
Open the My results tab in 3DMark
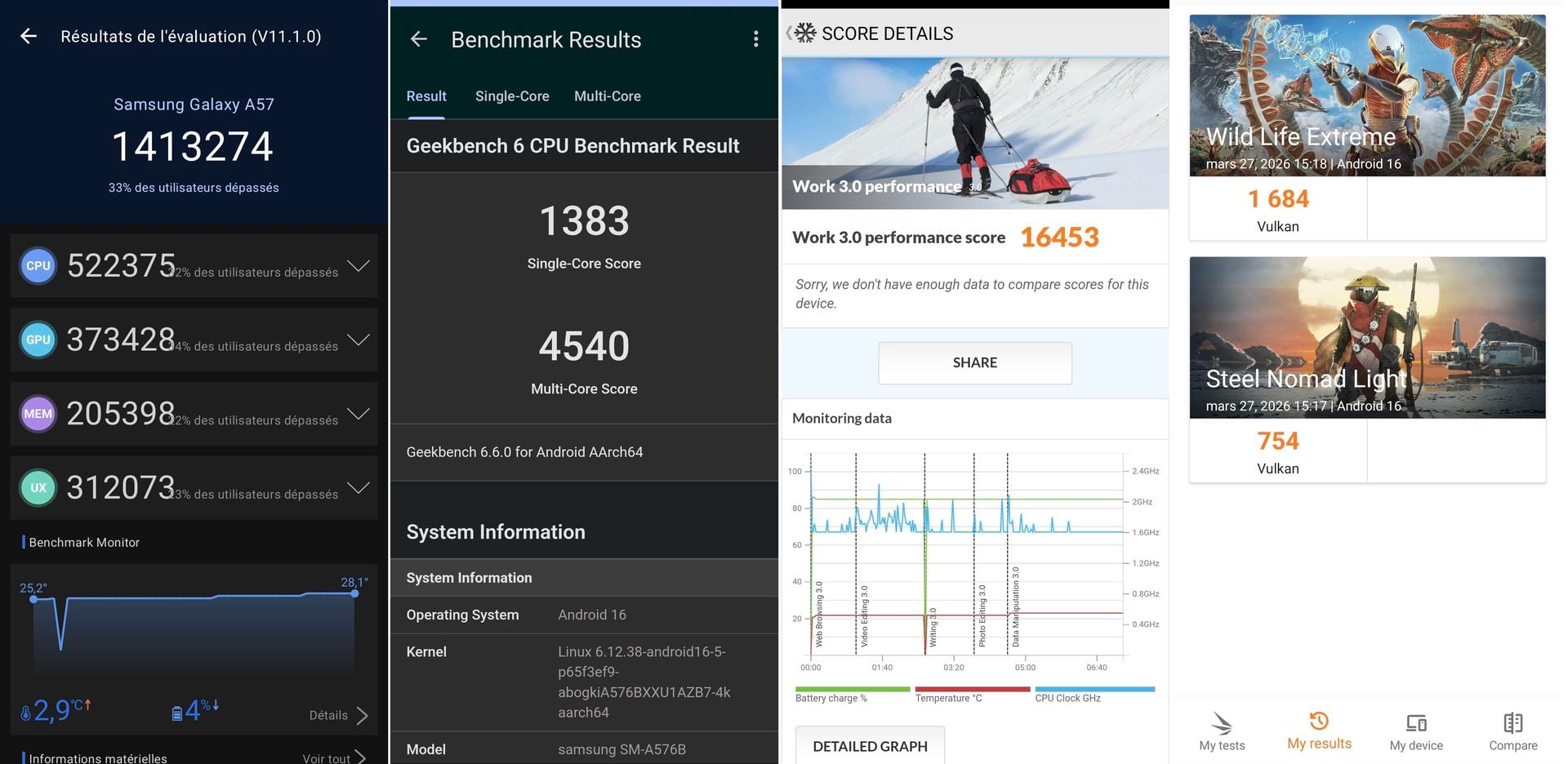[x=1319, y=729]
